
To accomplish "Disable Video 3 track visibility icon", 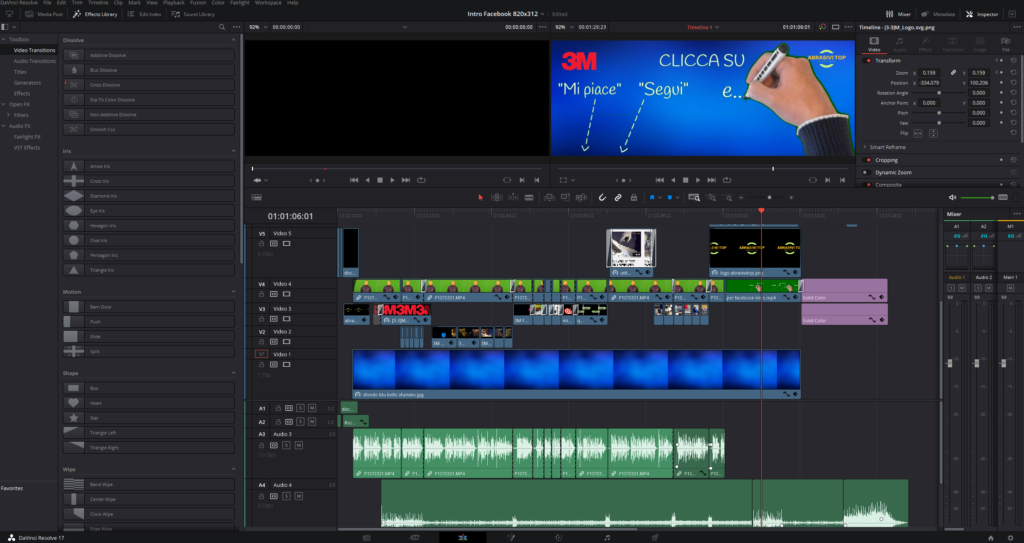I will coord(286,319).
